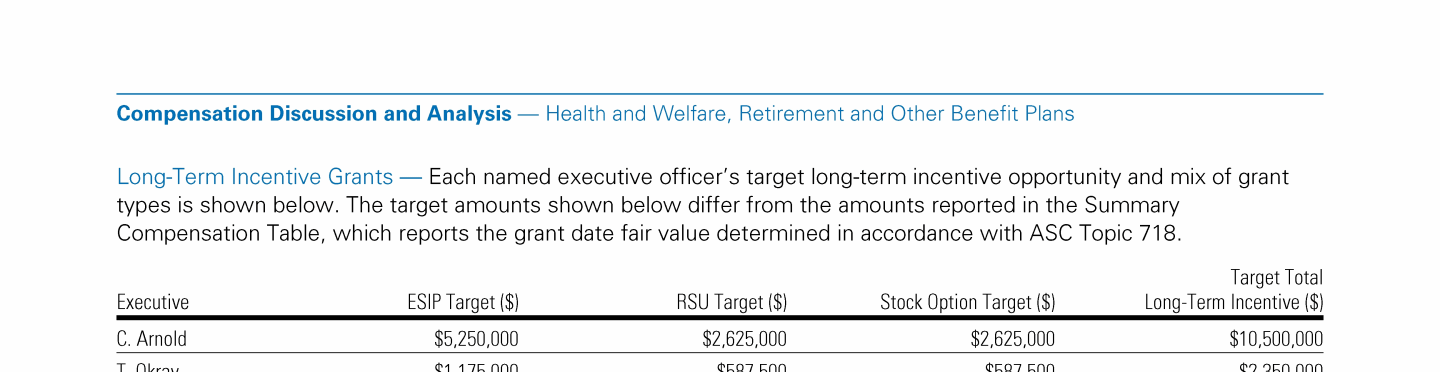Click the $10,500,000 total incentive value
Viewport: 1440px width, 372px height.
(x=1276, y=339)
